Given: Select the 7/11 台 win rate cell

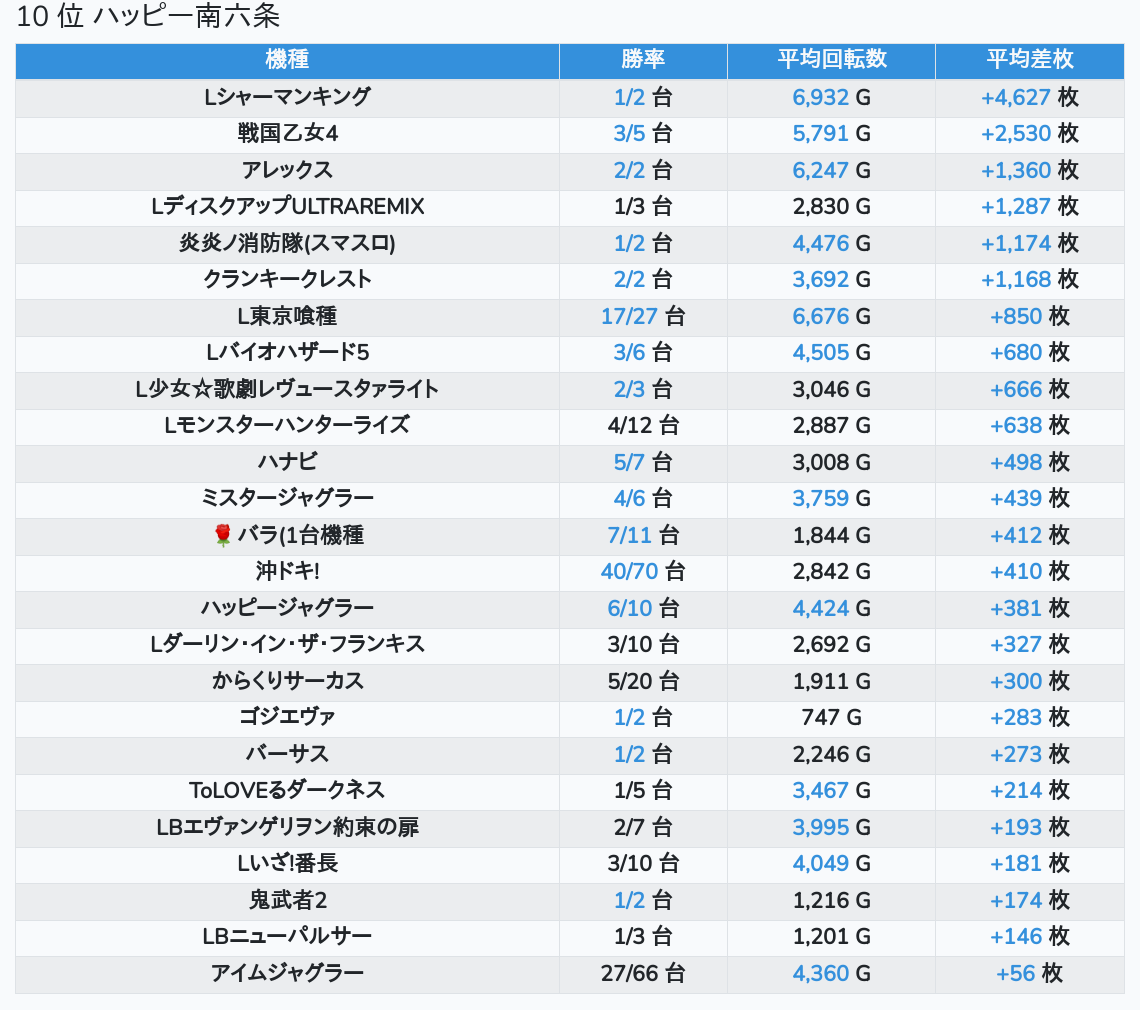Looking at the screenshot, I should (643, 535).
